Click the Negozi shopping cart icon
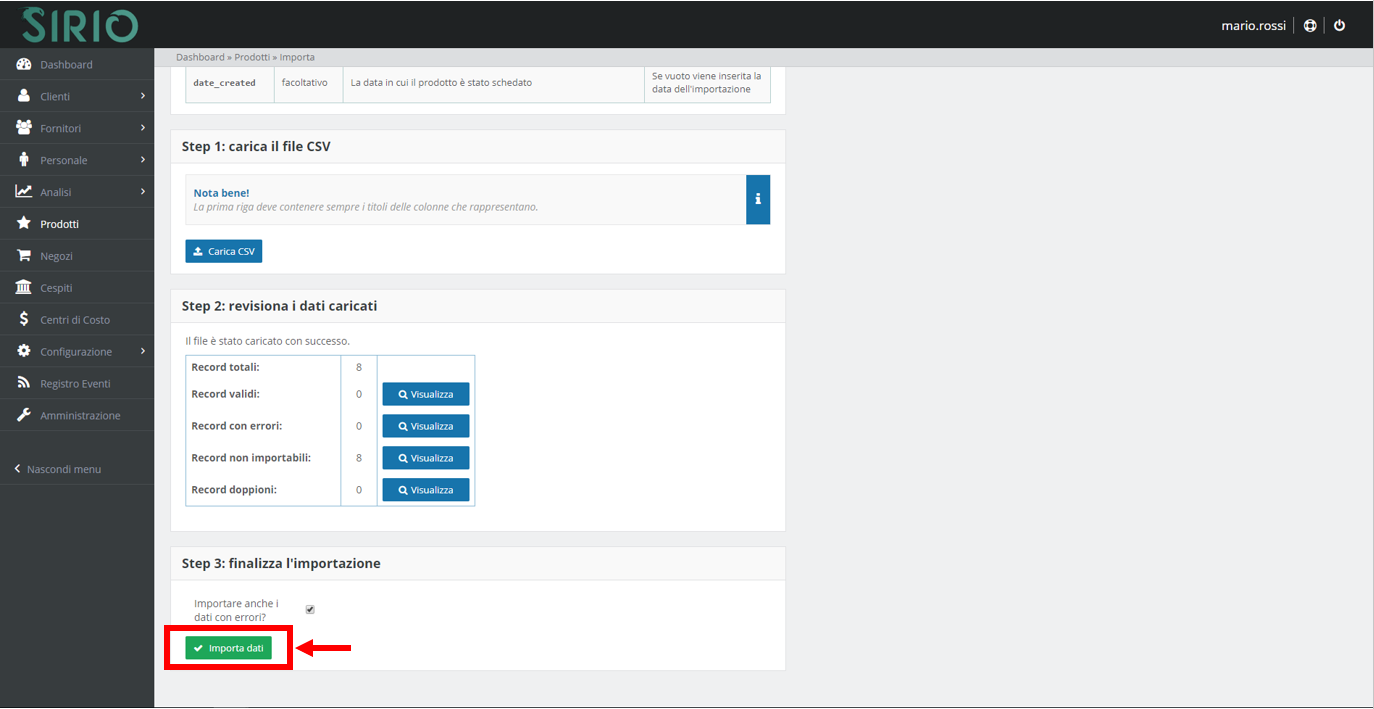Image resolution: width=1374 pixels, height=709 pixels. tap(23, 256)
